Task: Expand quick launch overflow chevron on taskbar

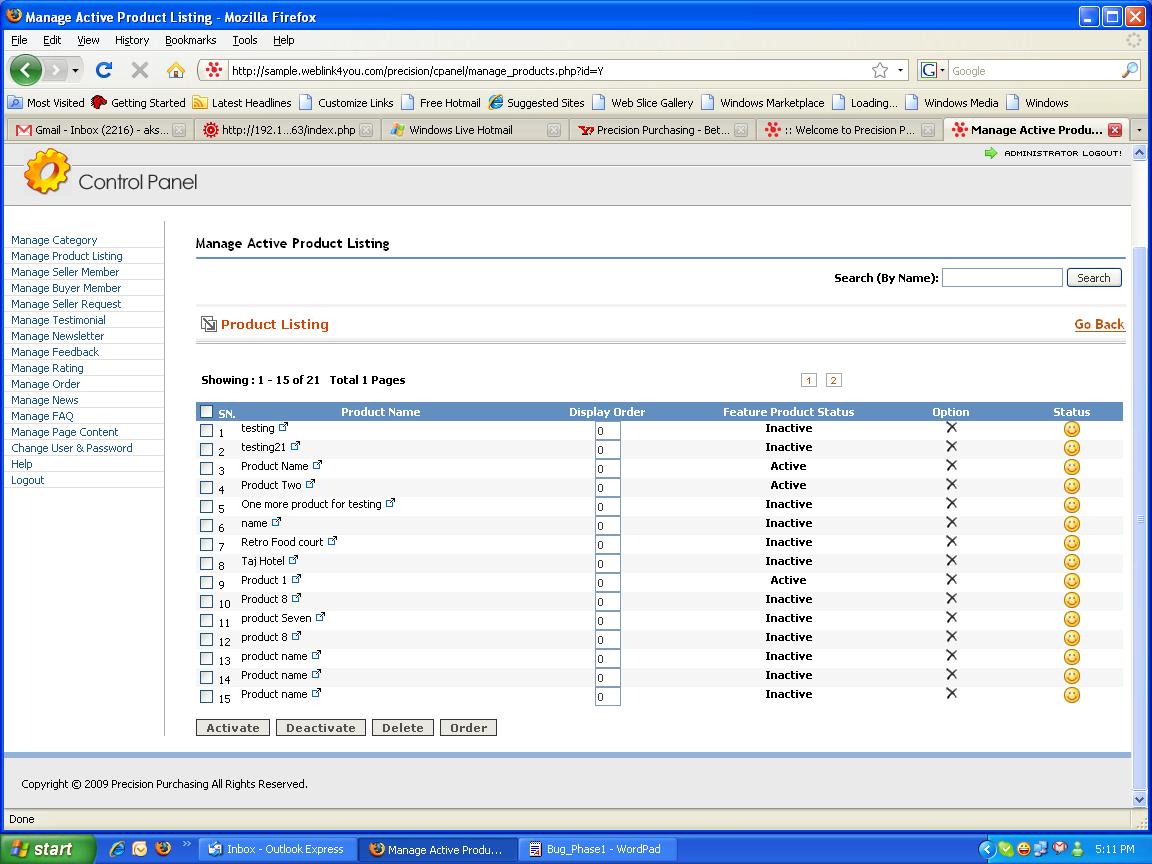Action: pos(186,844)
